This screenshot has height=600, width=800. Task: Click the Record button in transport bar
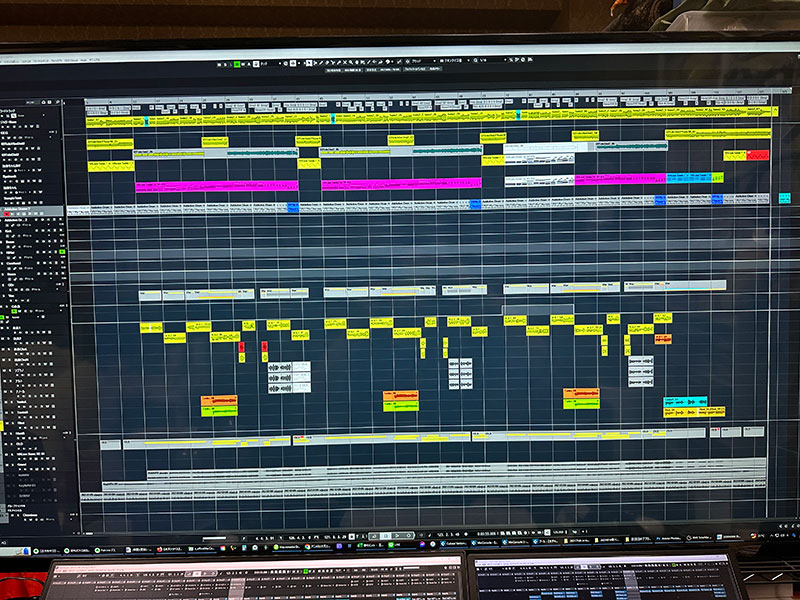[x=409, y=536]
